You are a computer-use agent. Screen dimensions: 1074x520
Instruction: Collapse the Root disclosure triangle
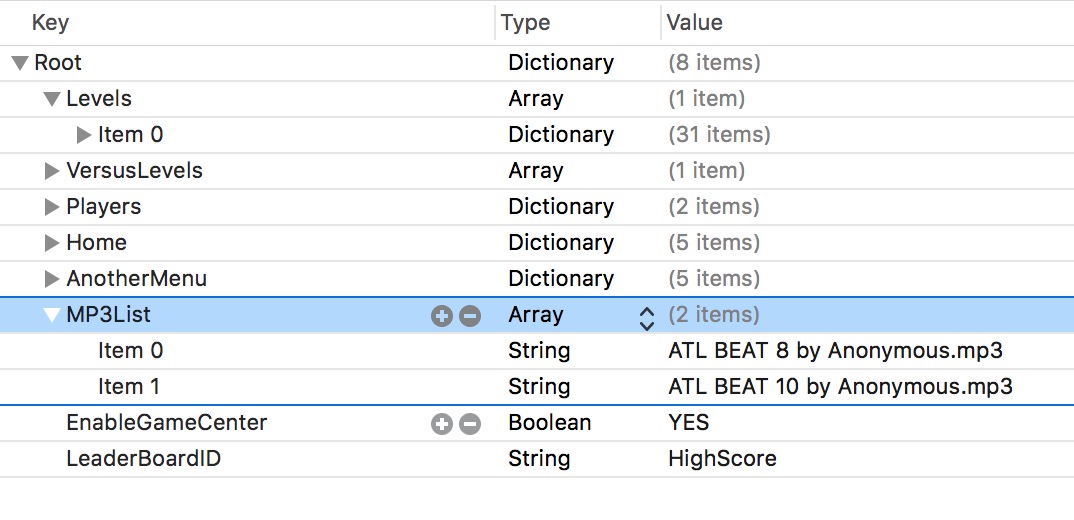click(x=20, y=63)
